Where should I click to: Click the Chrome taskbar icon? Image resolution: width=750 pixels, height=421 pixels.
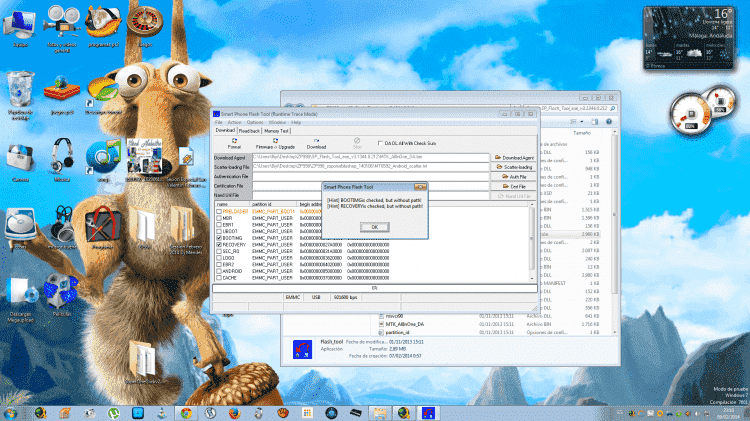click(x=186, y=413)
